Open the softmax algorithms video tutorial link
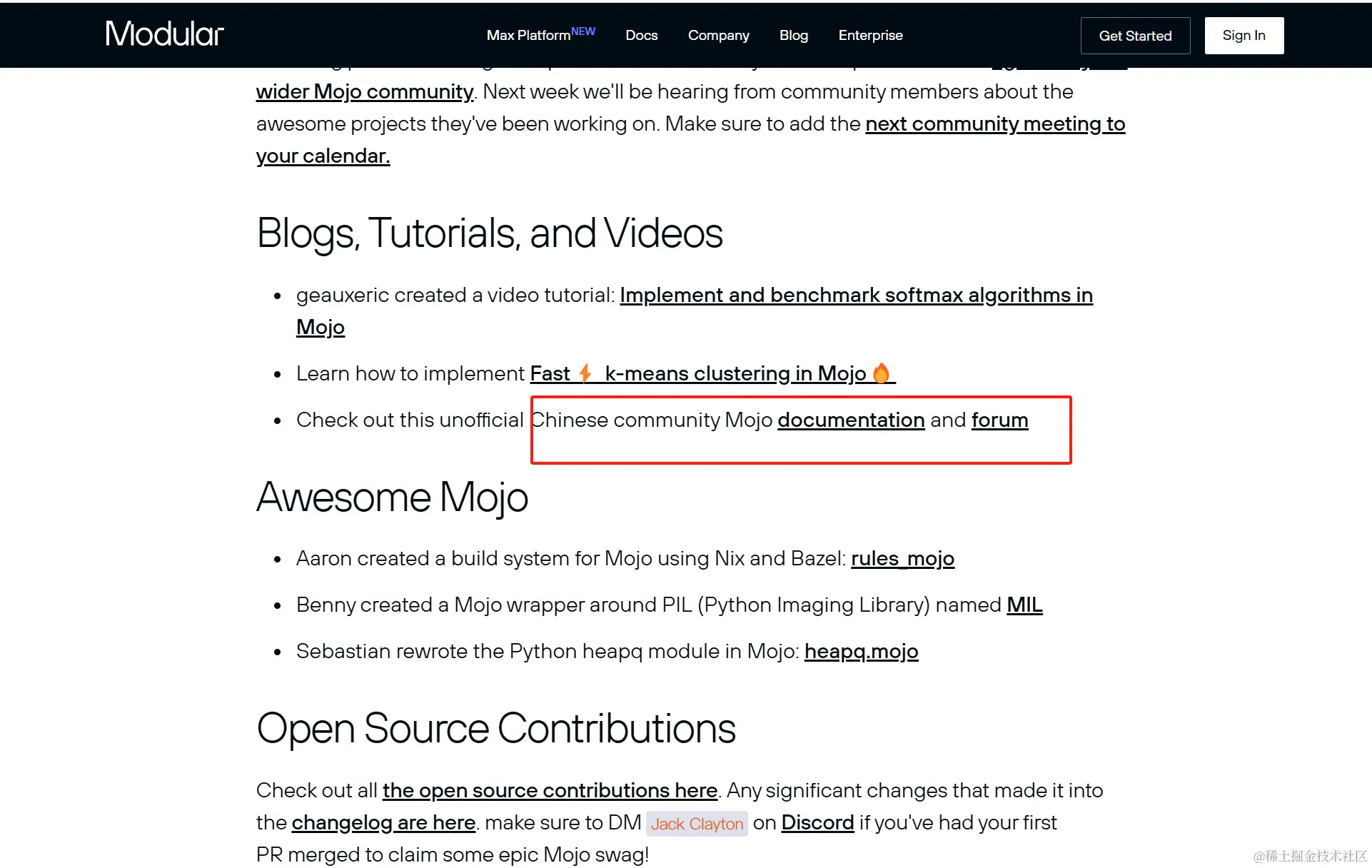 click(x=855, y=296)
